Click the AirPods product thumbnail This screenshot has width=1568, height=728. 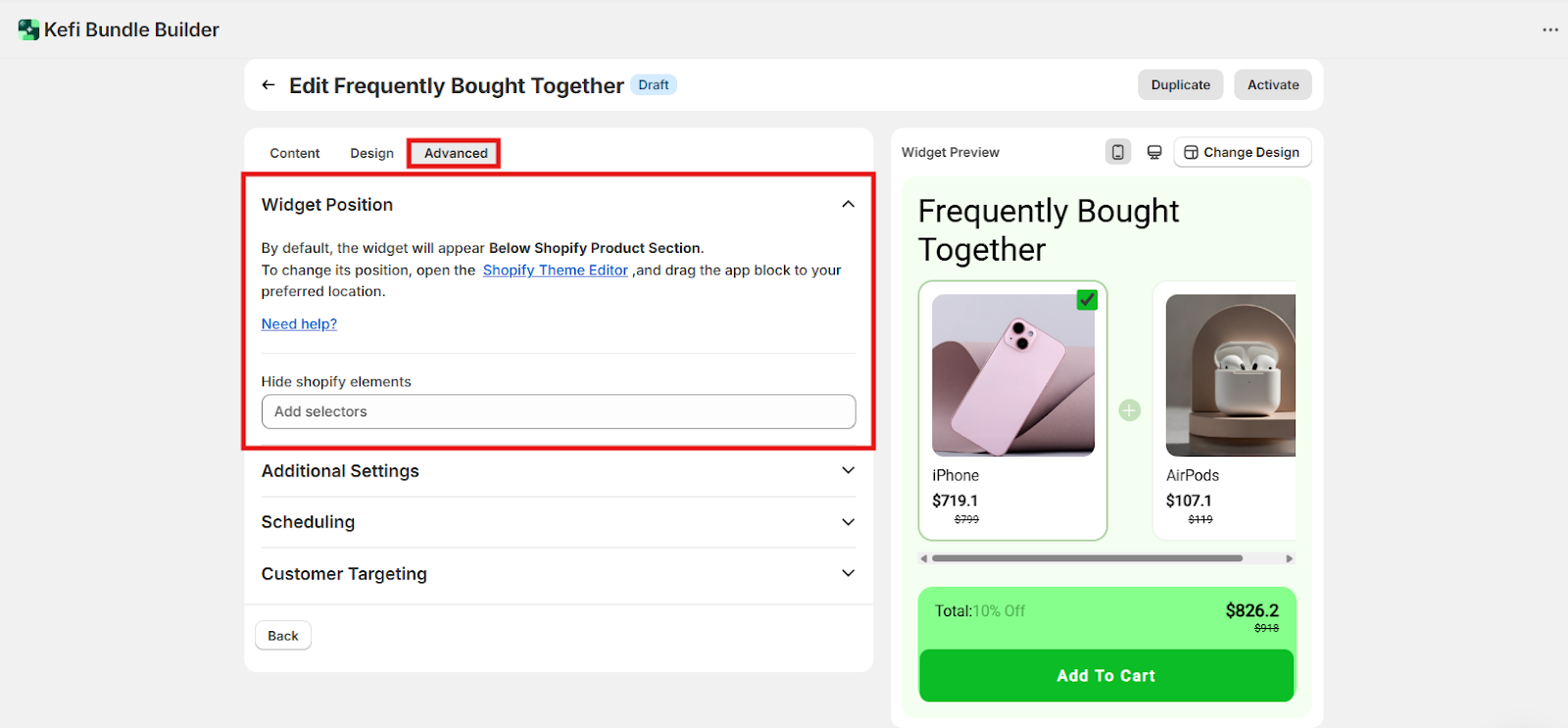point(1230,375)
